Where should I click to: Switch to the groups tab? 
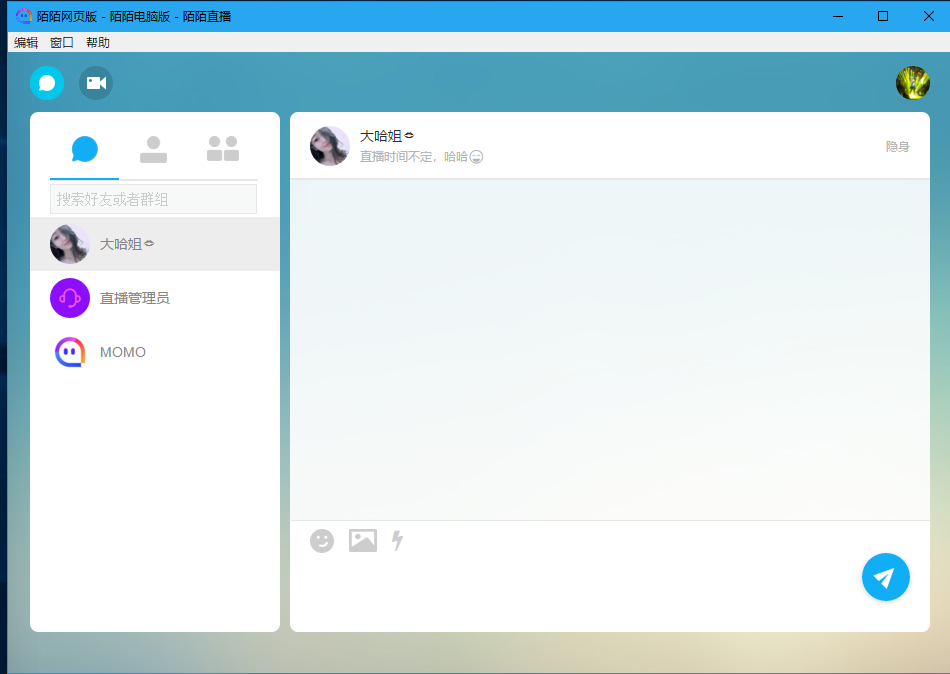click(x=222, y=147)
